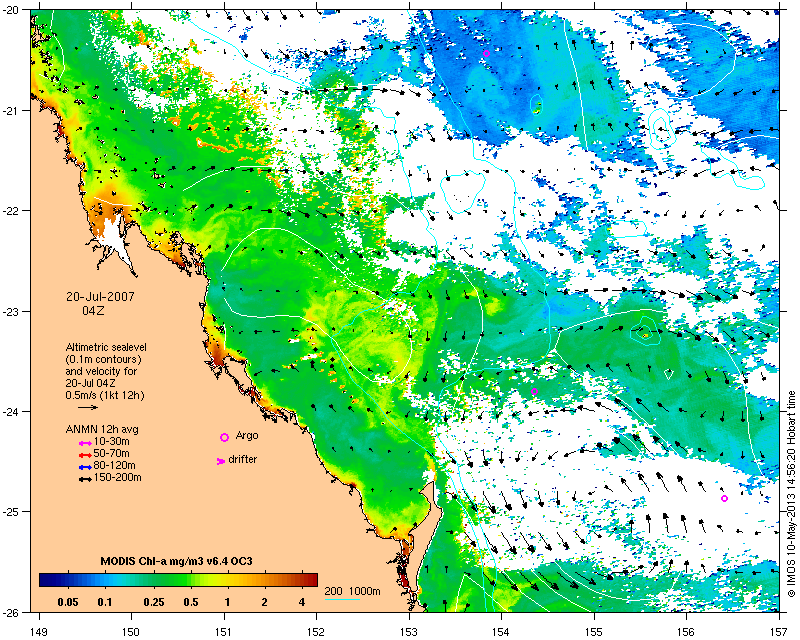Image resolution: width=800 pixels, height=640 pixels.
Task: Click the small white triangle marker near 23.6S 155.8E
Action: coord(668,375)
